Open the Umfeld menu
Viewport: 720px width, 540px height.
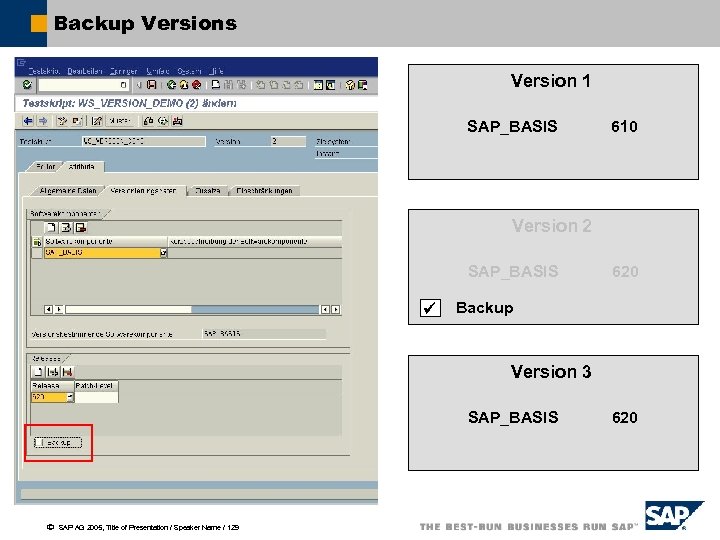[x=158, y=71]
